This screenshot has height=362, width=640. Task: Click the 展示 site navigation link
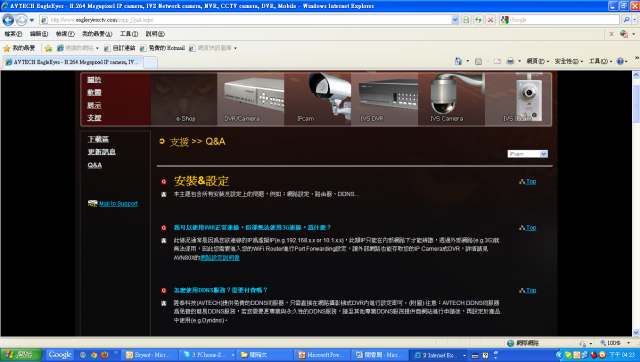pos(94,105)
